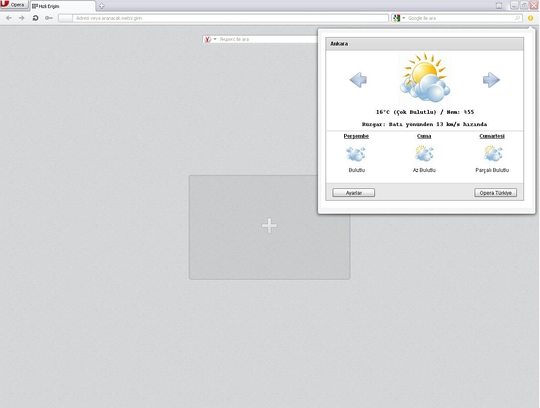Open the Opera main menu button
This screenshot has height=408, width=540.
(x=14, y=4)
